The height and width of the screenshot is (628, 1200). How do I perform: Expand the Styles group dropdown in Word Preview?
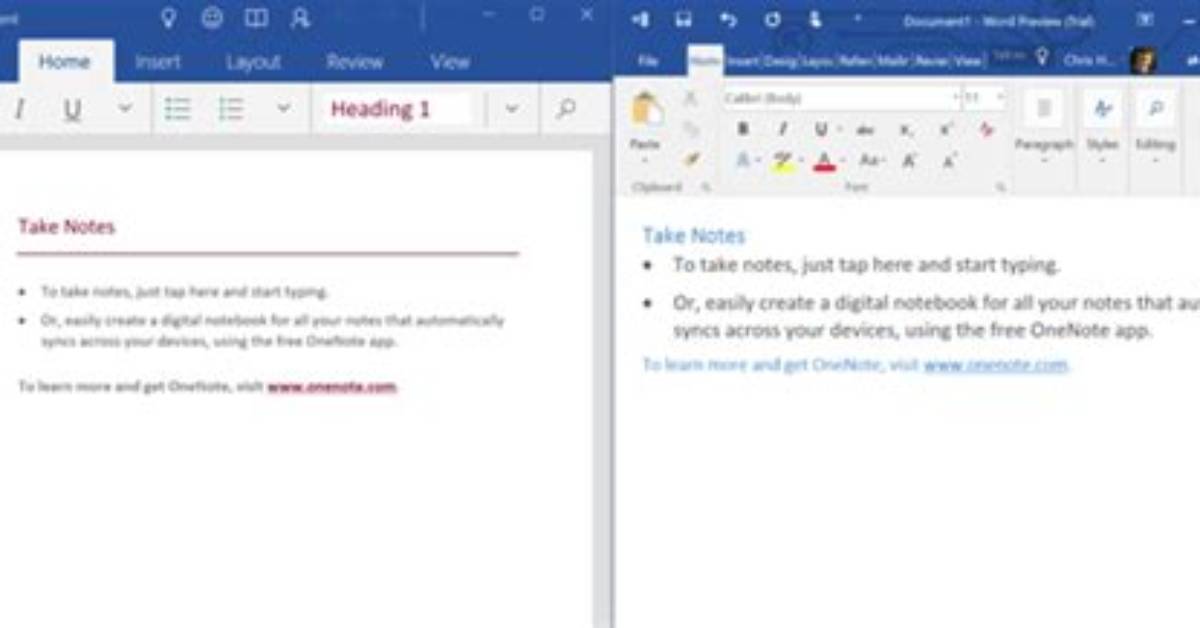pos(1102,160)
